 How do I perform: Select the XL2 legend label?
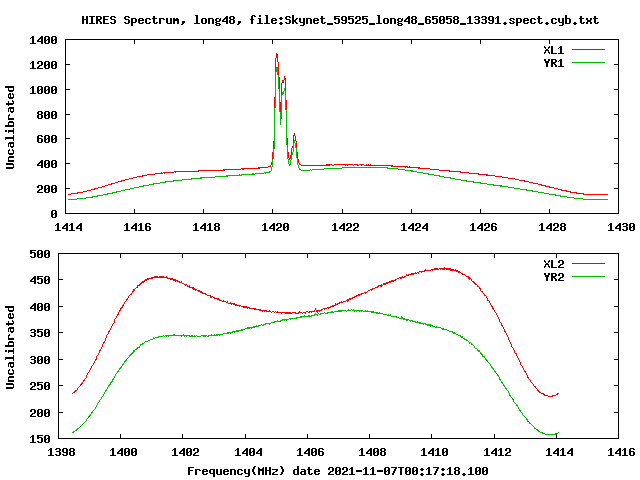[x=553, y=264]
